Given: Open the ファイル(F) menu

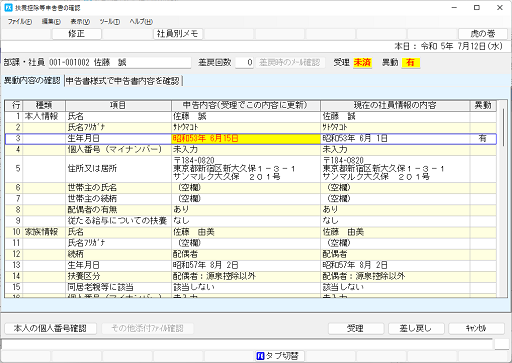Looking at the screenshot, I should click(x=20, y=22).
